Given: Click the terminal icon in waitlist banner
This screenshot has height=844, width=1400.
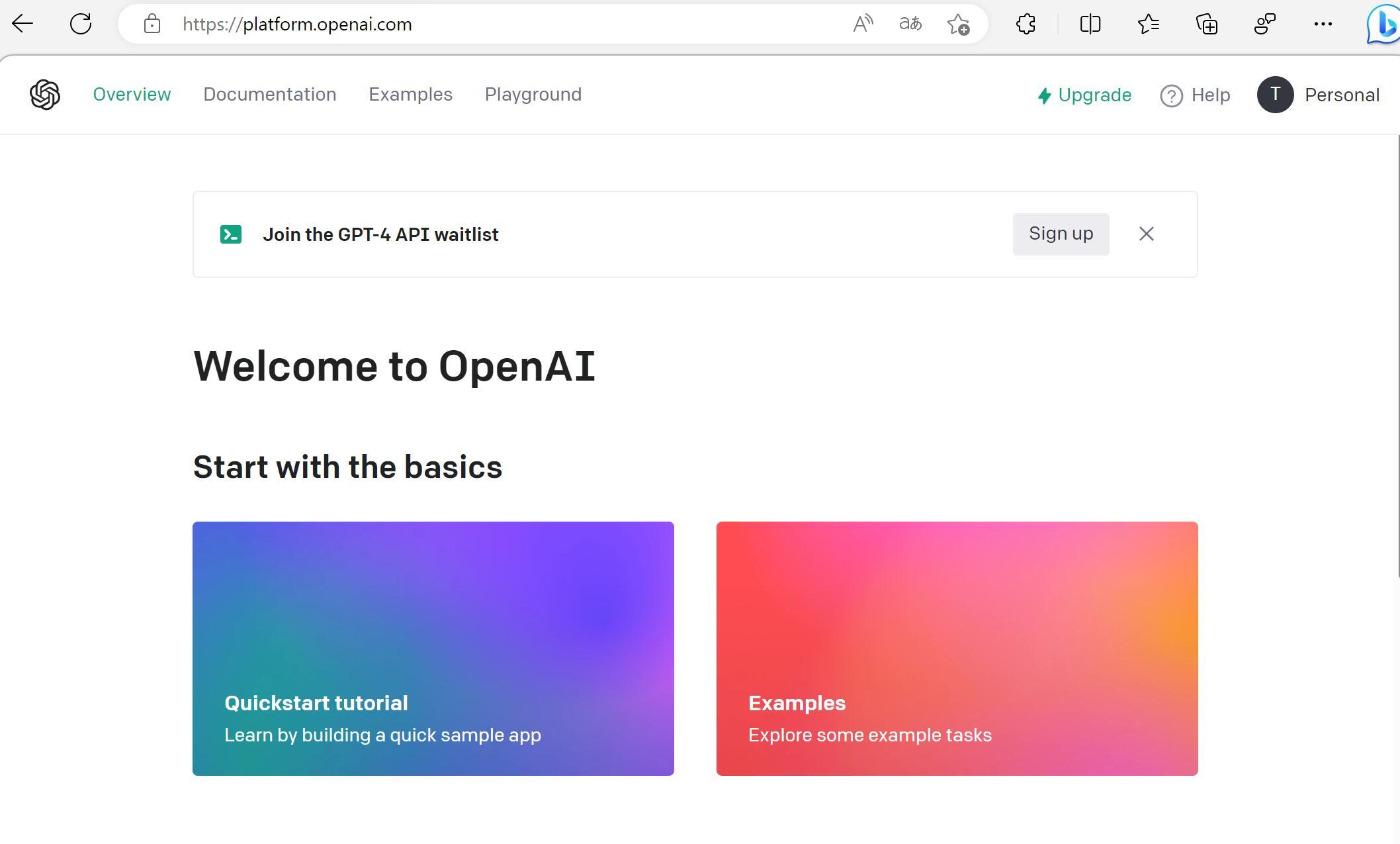Looking at the screenshot, I should coord(231,234).
